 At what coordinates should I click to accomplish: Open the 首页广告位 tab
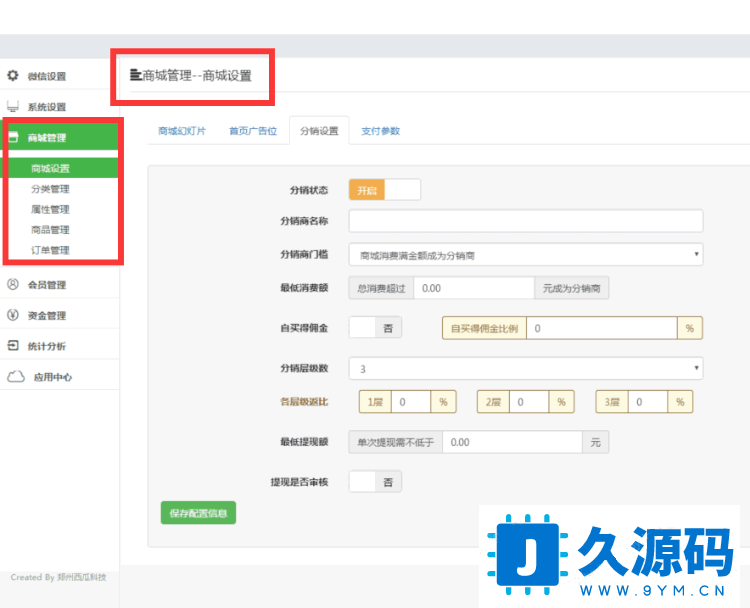(252, 131)
